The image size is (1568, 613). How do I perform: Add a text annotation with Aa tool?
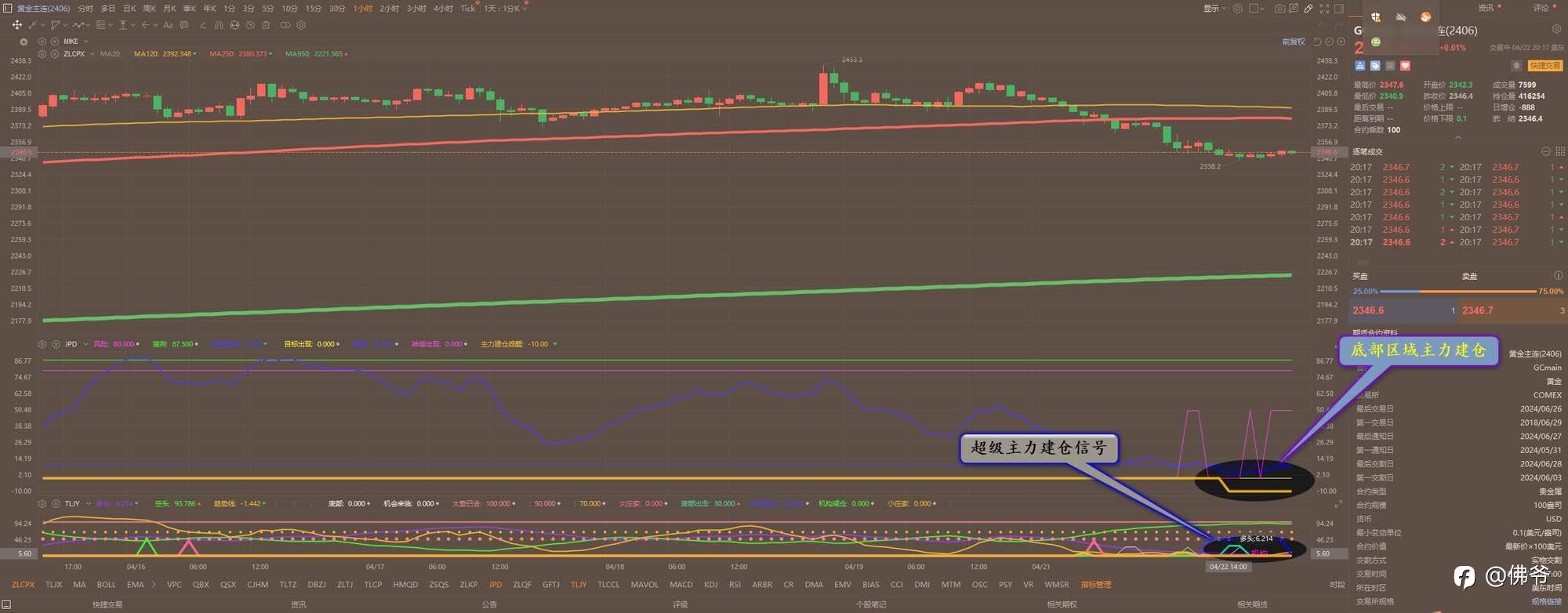pyautogui.click(x=168, y=25)
